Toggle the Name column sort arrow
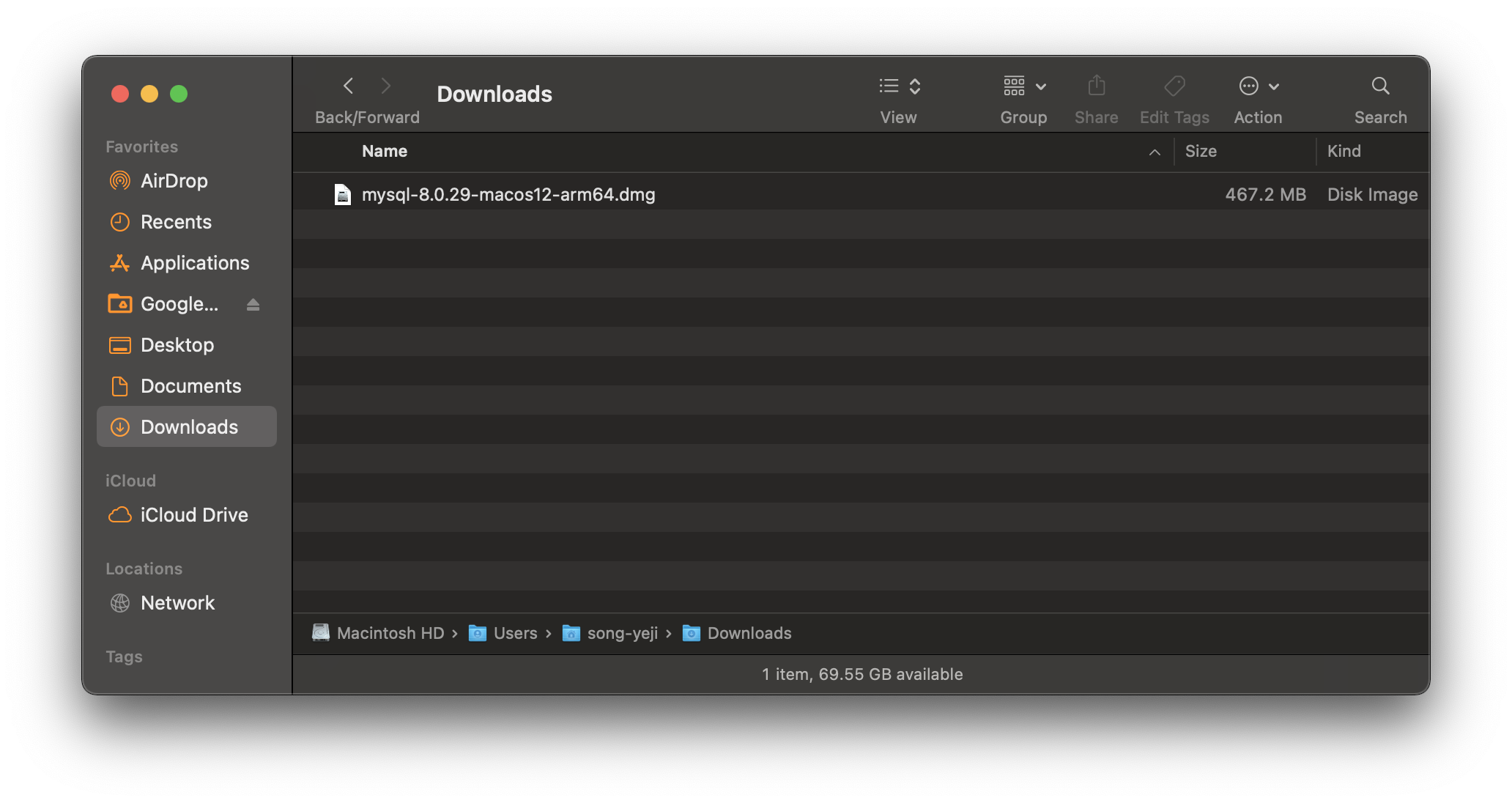 [x=1155, y=152]
